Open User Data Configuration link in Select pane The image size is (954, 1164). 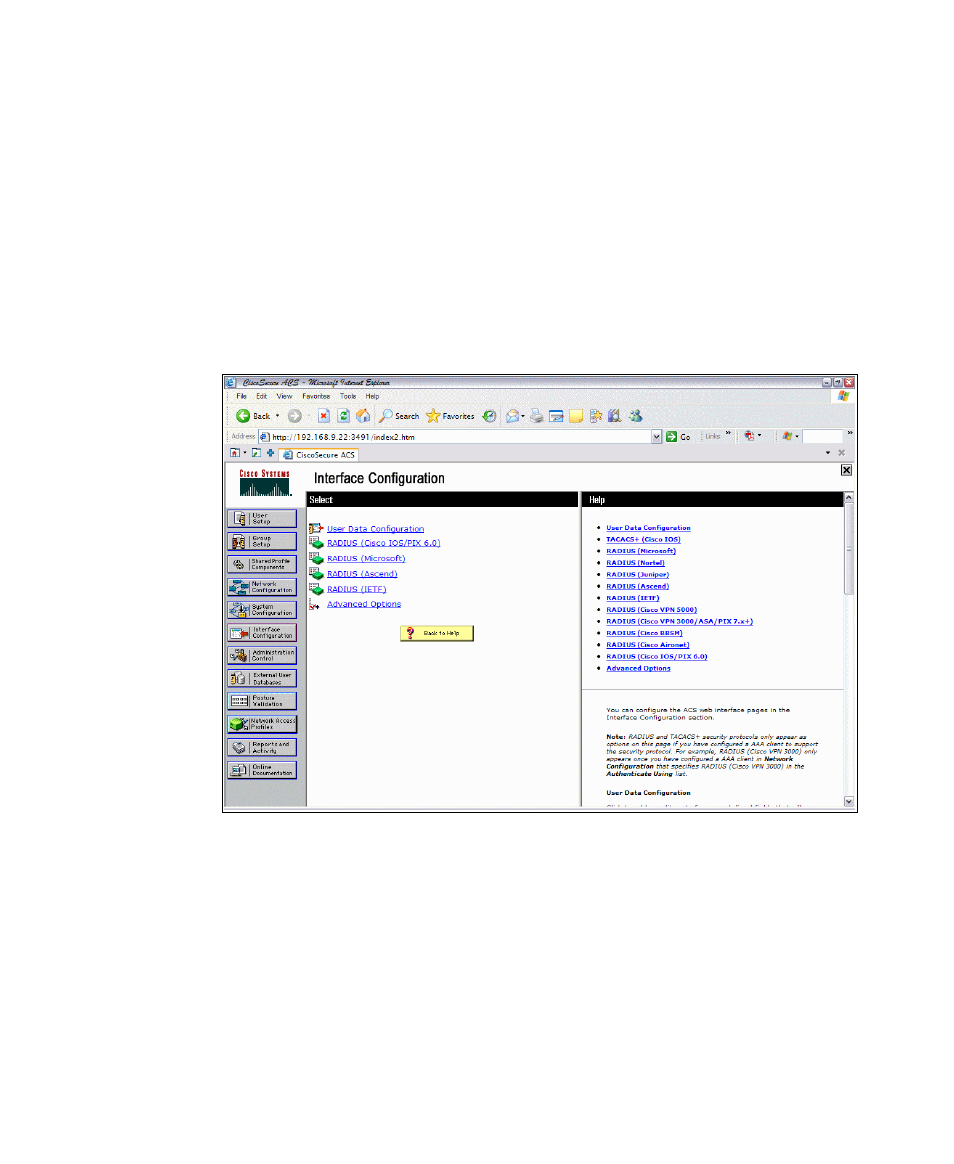(376, 529)
